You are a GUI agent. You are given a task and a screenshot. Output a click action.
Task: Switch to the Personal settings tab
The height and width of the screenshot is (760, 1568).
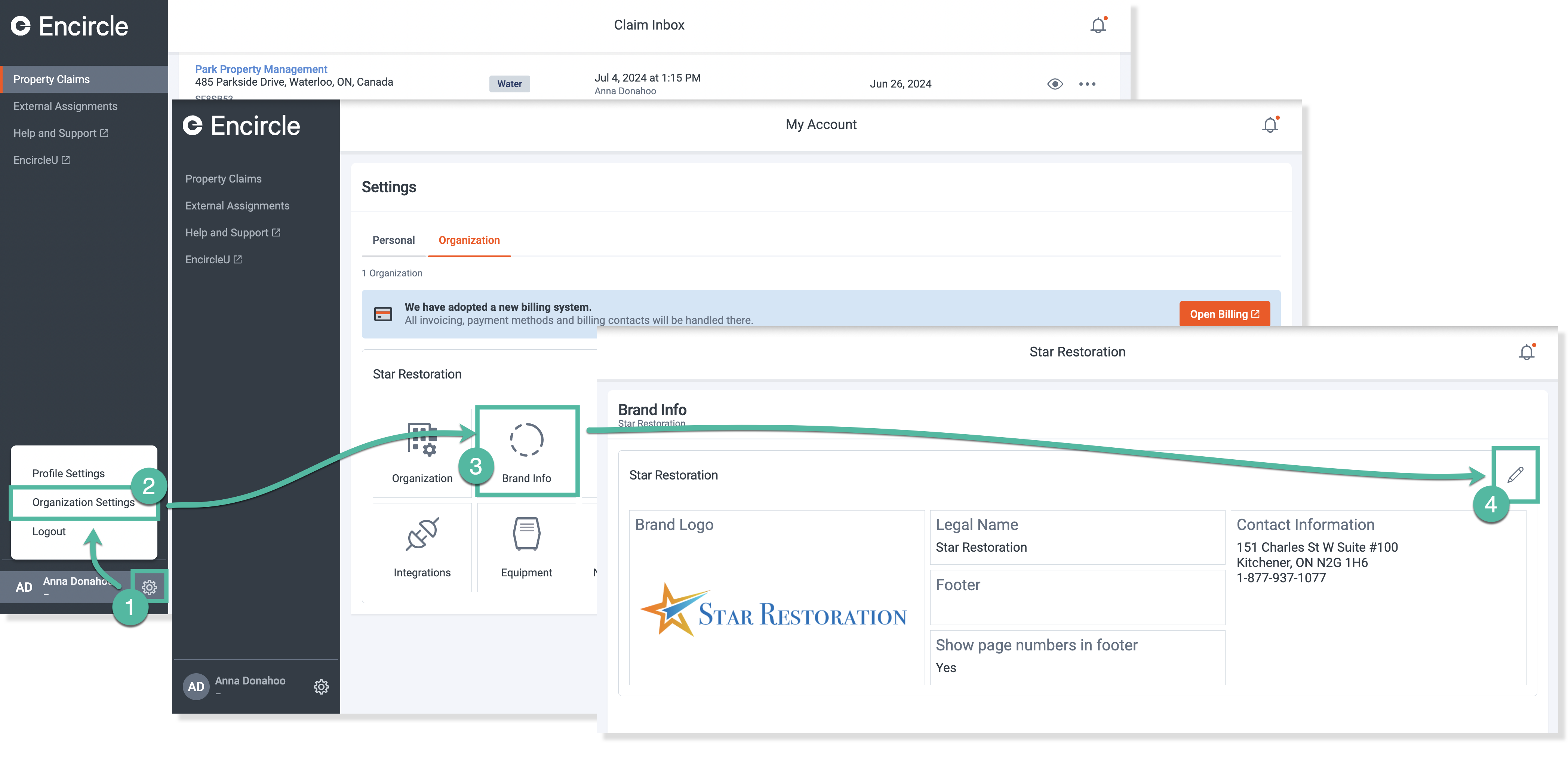point(393,240)
